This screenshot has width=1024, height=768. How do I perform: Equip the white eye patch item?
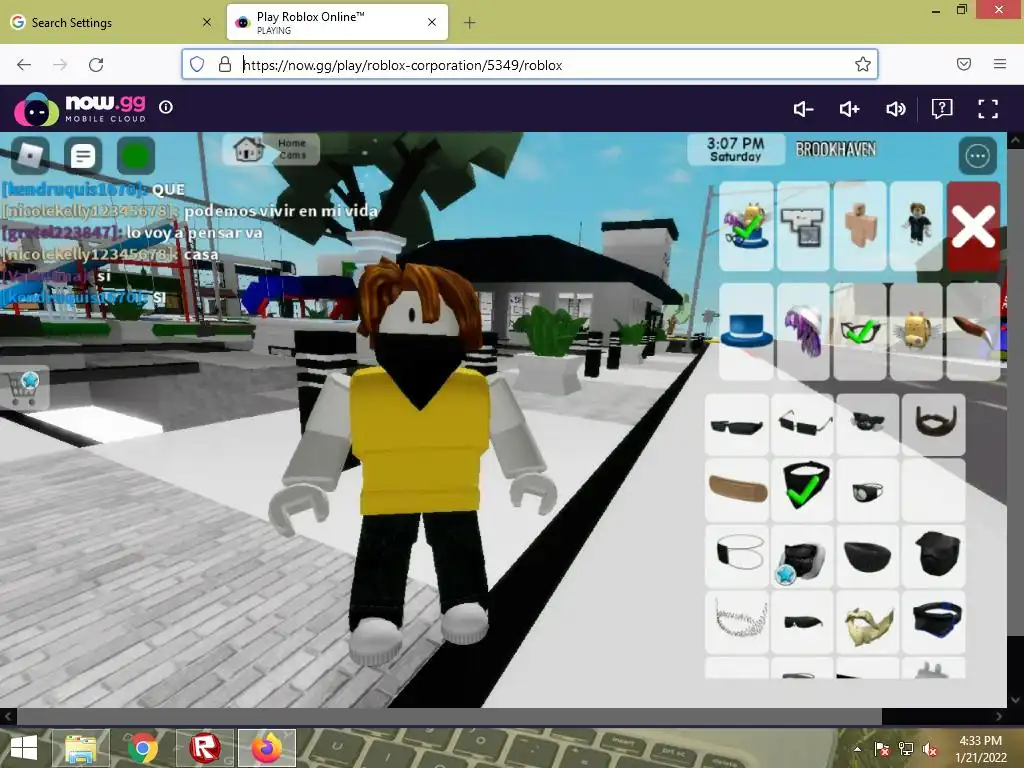pyautogui.click(x=868, y=490)
